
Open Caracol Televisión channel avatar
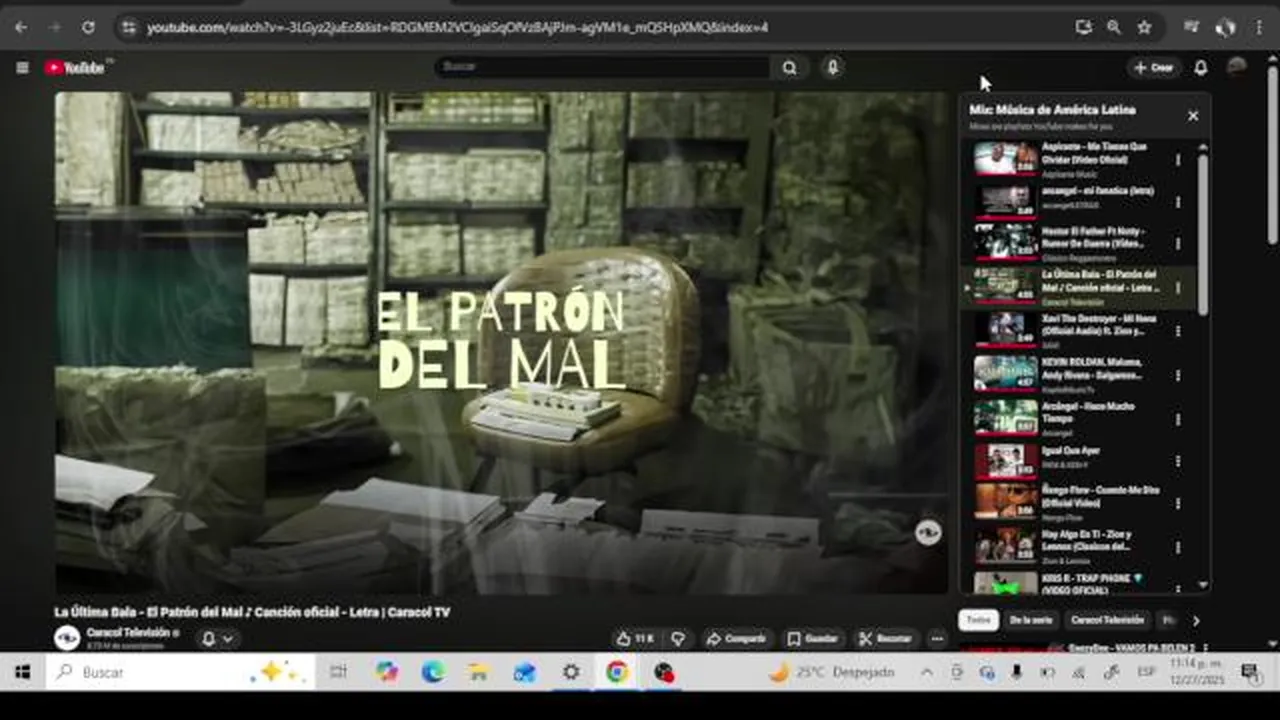pyautogui.click(x=67, y=638)
